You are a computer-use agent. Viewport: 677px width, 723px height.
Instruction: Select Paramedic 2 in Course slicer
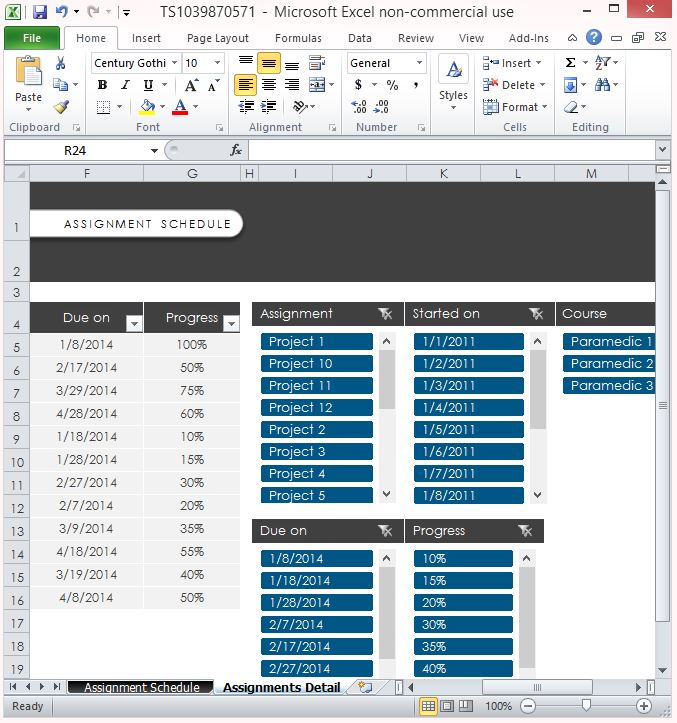coord(610,364)
